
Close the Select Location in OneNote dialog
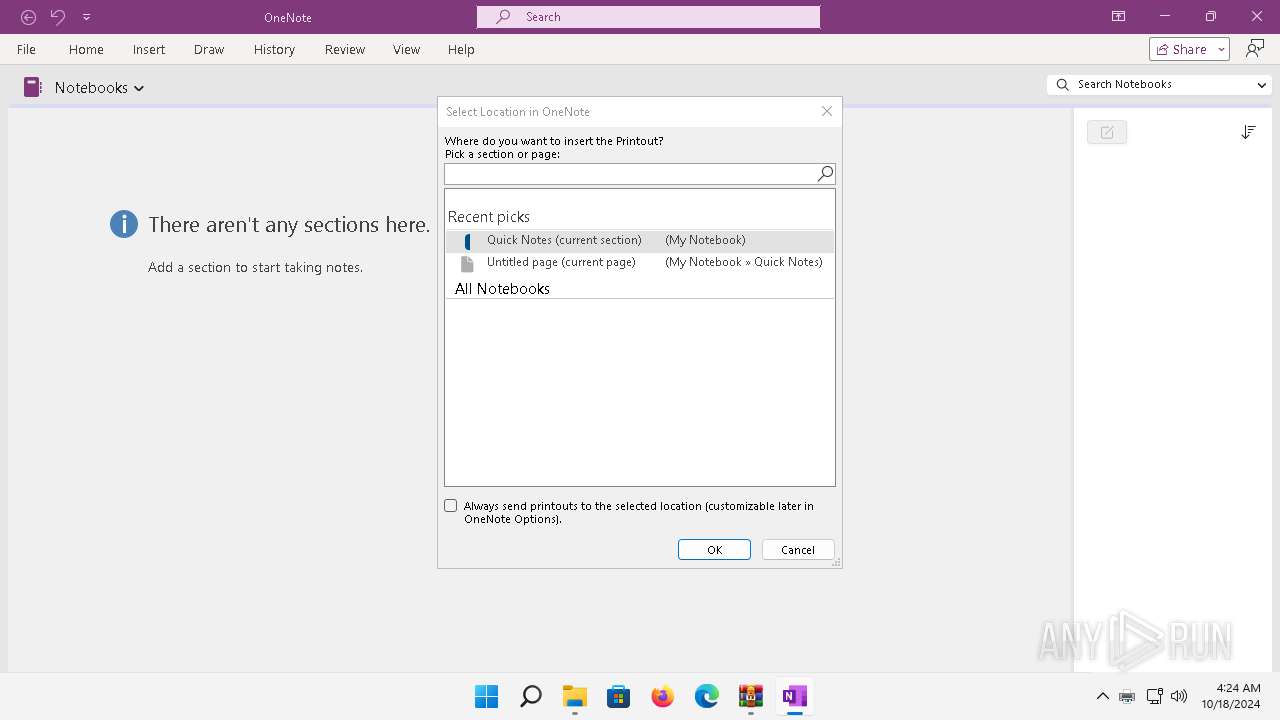pyautogui.click(x=827, y=111)
